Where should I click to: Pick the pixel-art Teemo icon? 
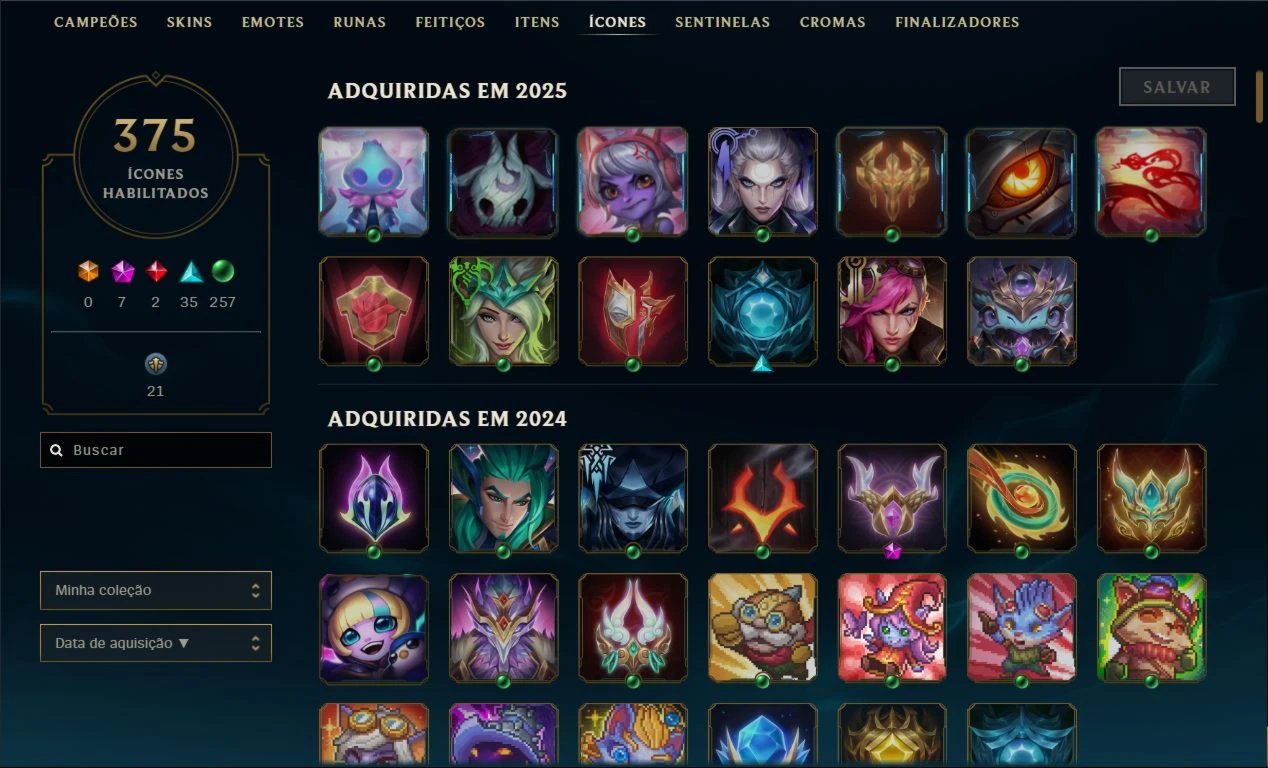click(x=1151, y=628)
